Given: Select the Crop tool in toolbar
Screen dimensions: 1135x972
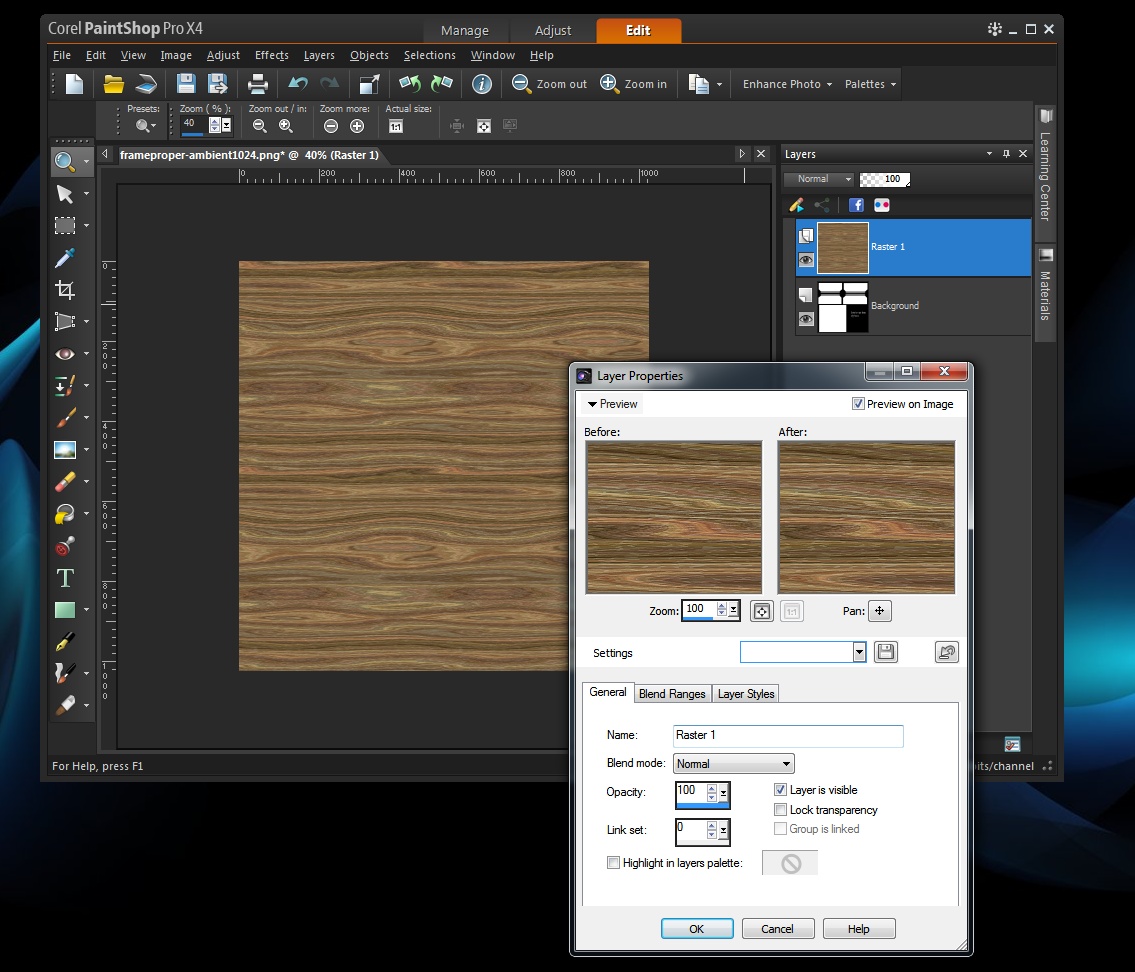Looking at the screenshot, I should [65, 290].
